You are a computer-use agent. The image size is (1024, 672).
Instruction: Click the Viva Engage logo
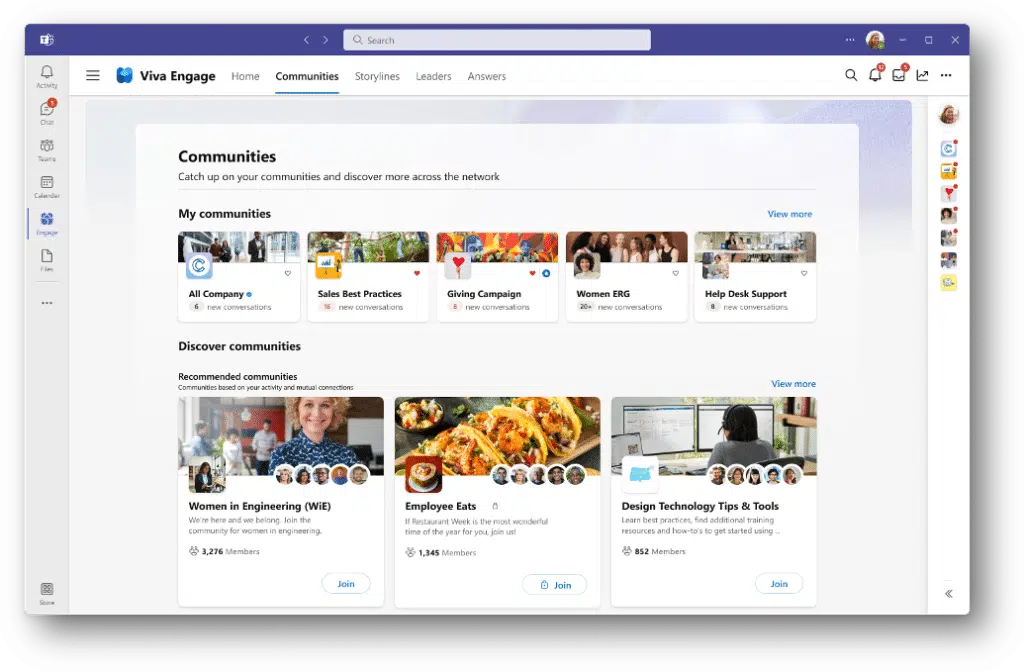(x=124, y=76)
